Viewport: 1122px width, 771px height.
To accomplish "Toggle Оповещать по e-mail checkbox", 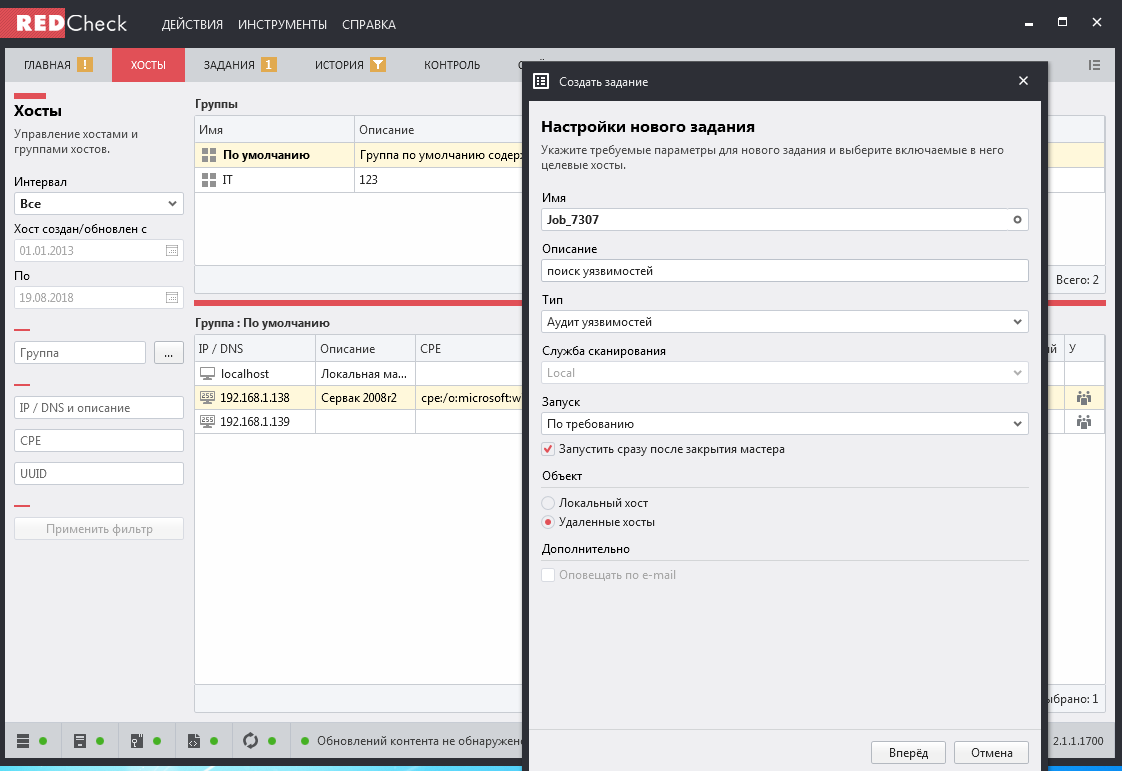I will tap(548, 575).
